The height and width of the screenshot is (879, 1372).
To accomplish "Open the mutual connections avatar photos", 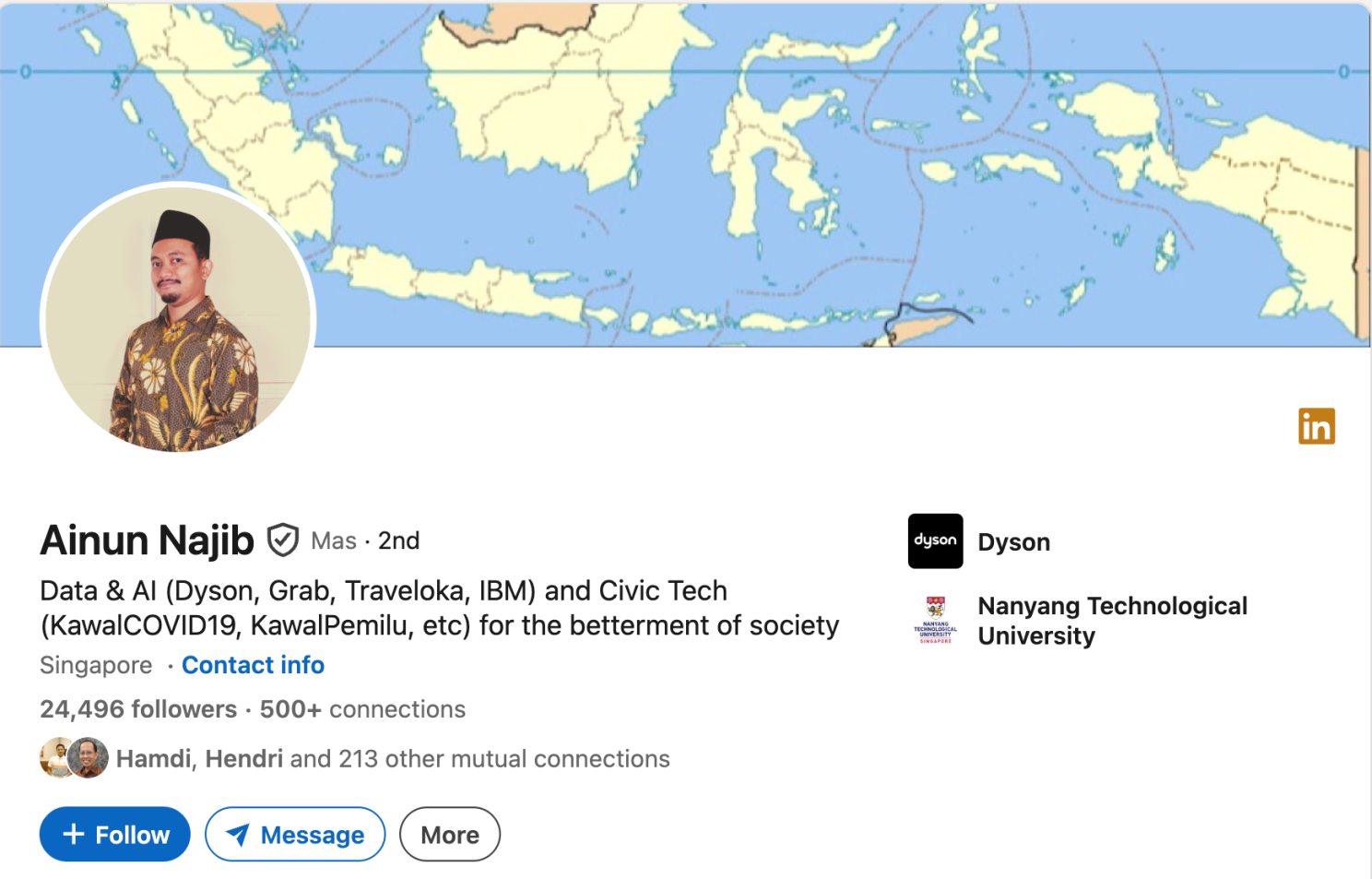I will point(74,758).
